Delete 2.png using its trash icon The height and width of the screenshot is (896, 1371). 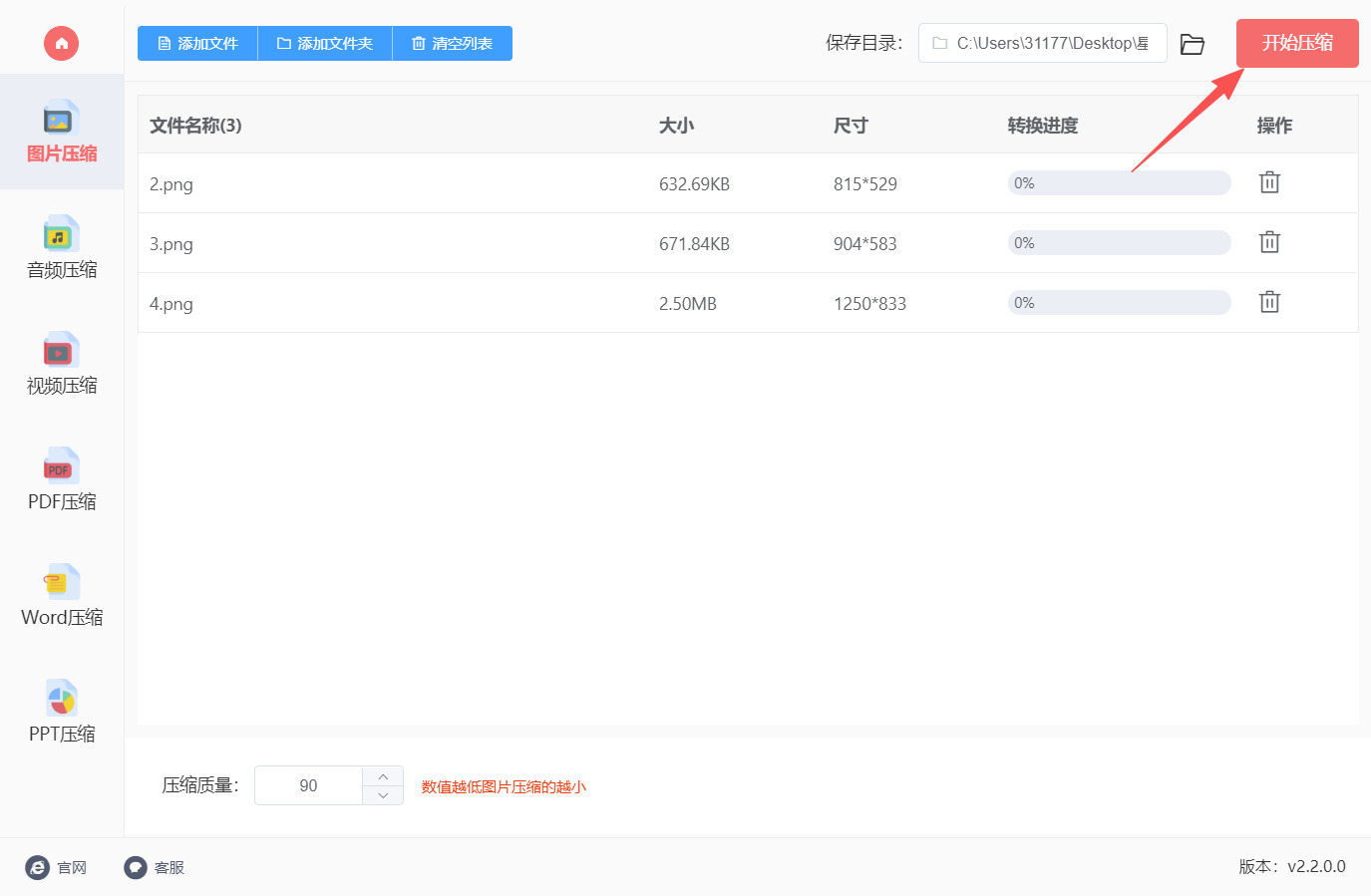coord(1269,182)
